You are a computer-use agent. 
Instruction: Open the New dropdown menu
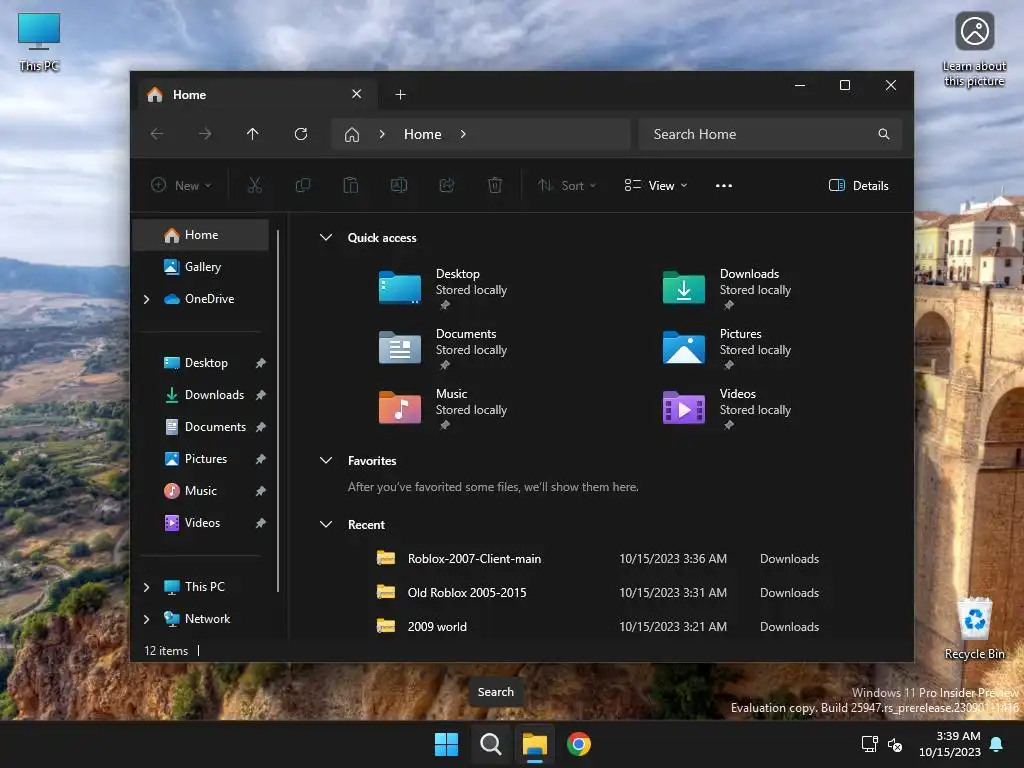pos(181,185)
